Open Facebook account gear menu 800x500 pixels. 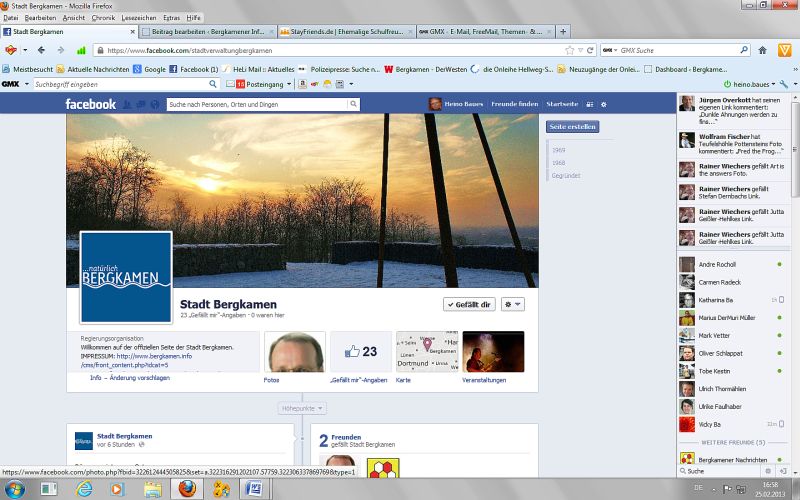pyautogui.click(x=604, y=104)
